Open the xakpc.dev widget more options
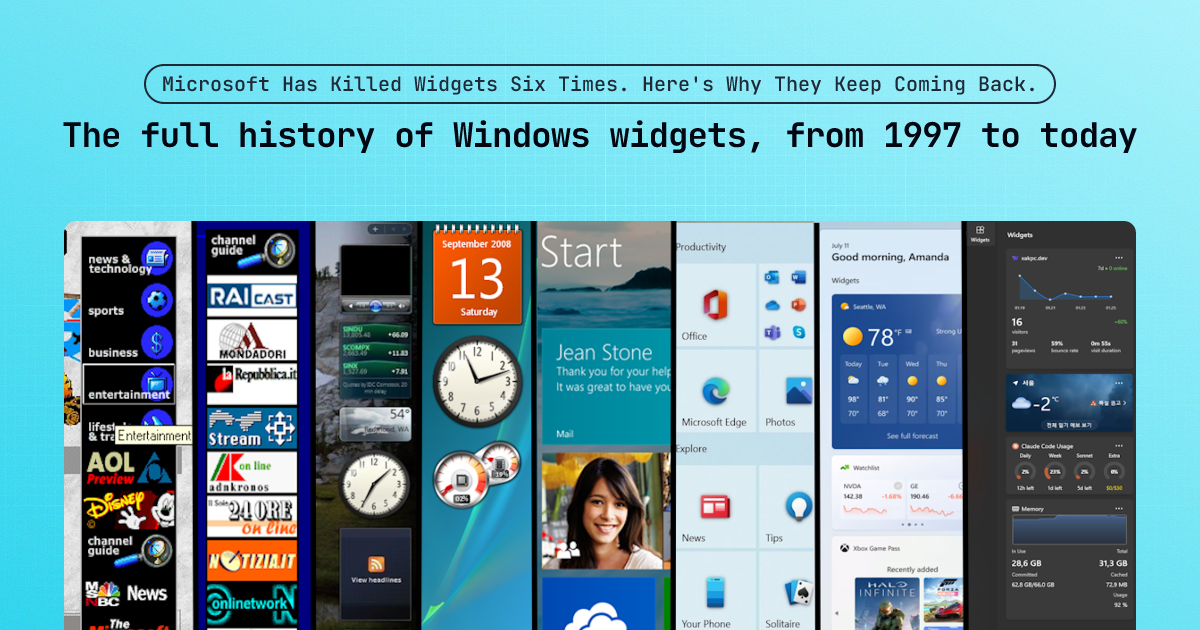Viewport: 1200px width, 630px height. coord(1119,257)
